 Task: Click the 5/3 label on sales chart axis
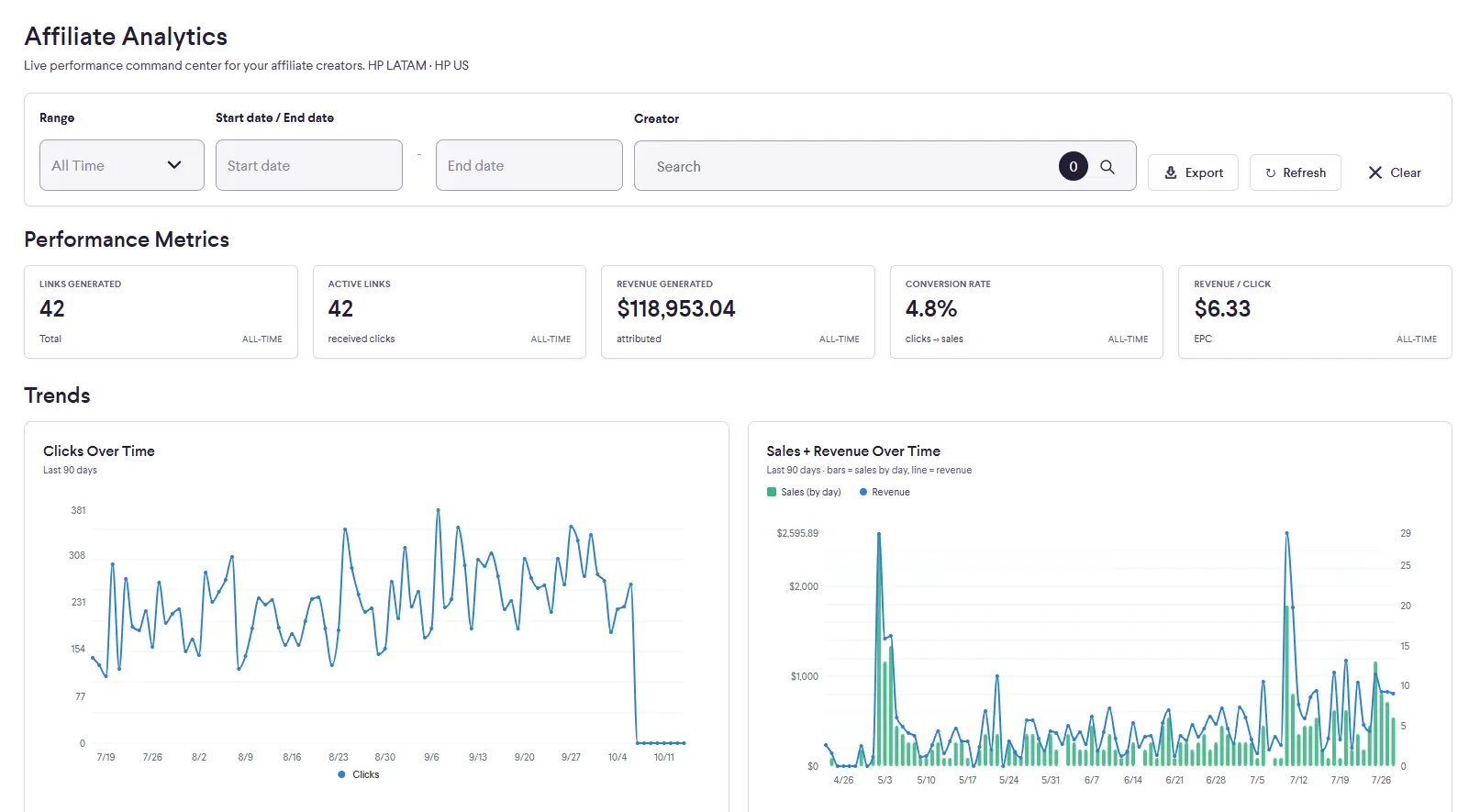click(x=885, y=780)
